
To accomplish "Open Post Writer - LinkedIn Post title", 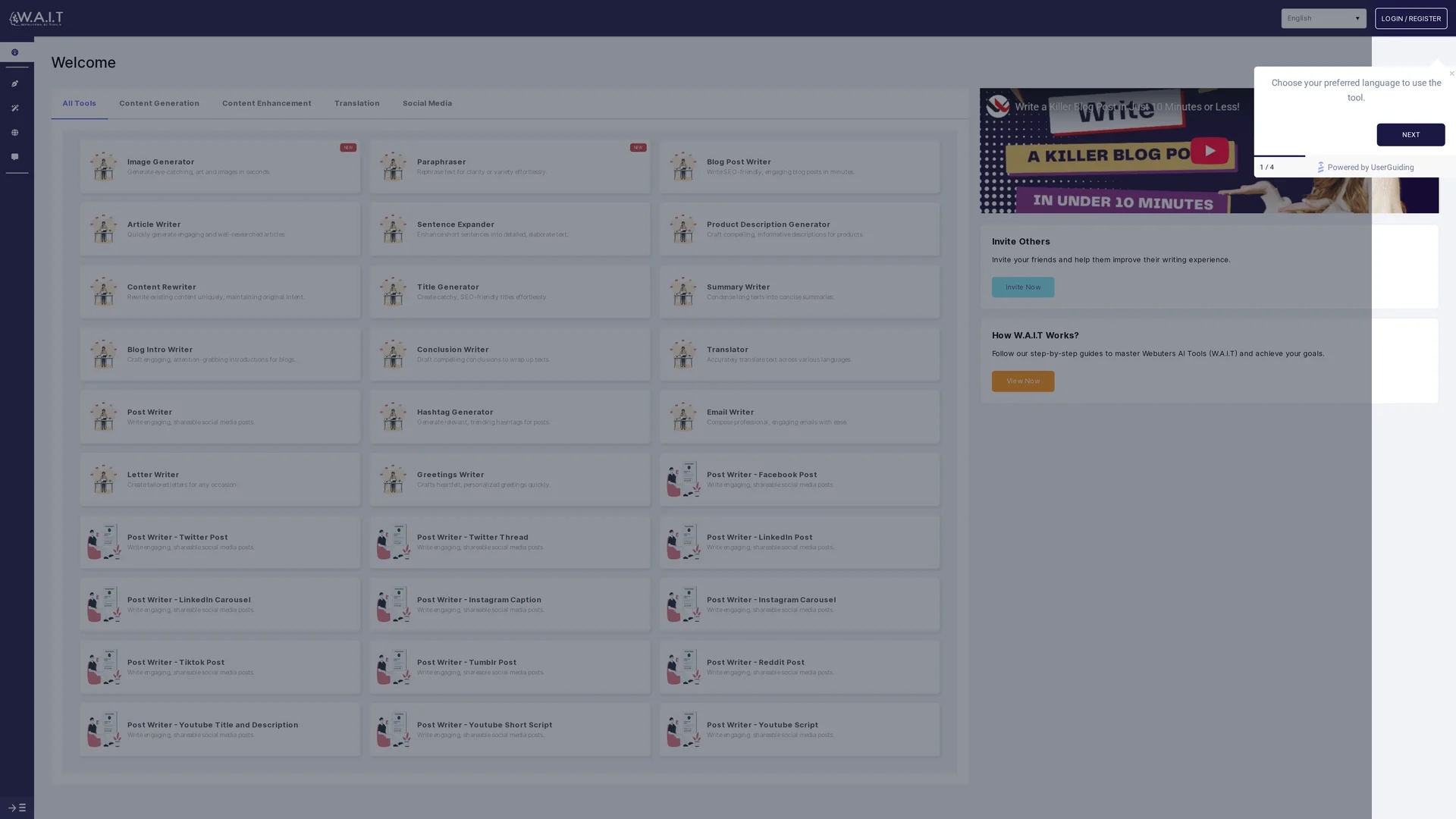I will pos(759,537).
